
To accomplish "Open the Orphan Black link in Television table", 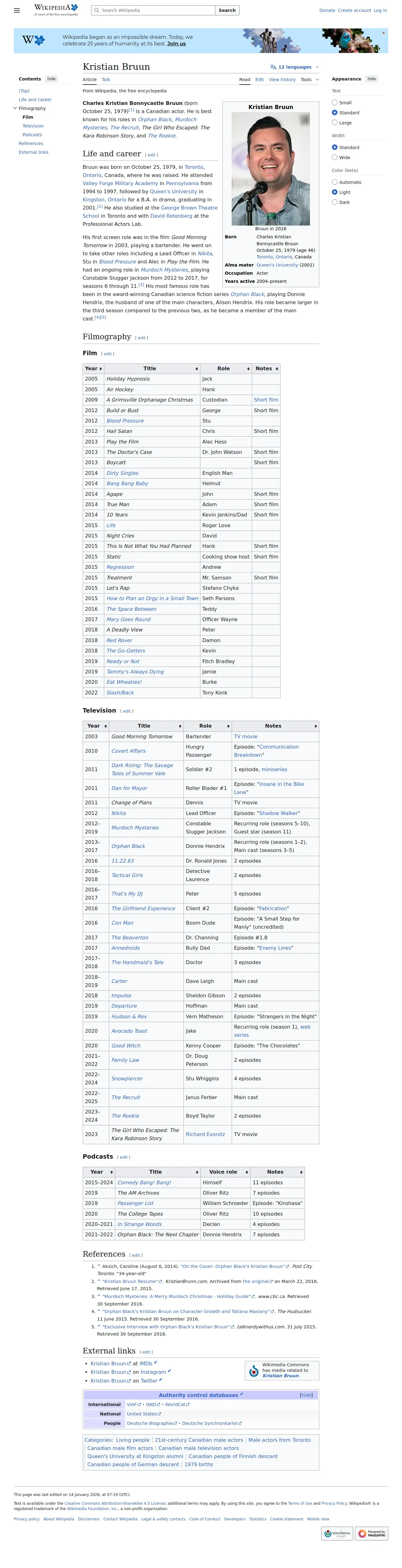I will coord(128,846).
